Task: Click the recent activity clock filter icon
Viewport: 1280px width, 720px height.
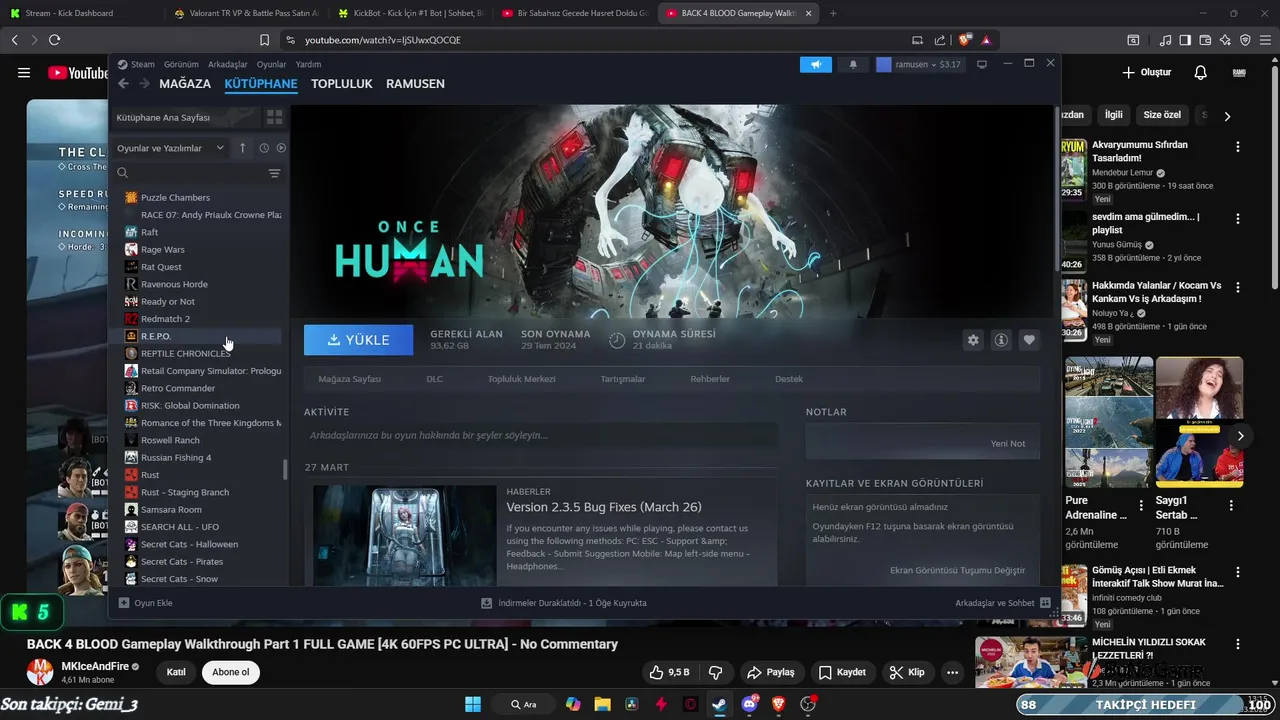Action: (x=264, y=148)
